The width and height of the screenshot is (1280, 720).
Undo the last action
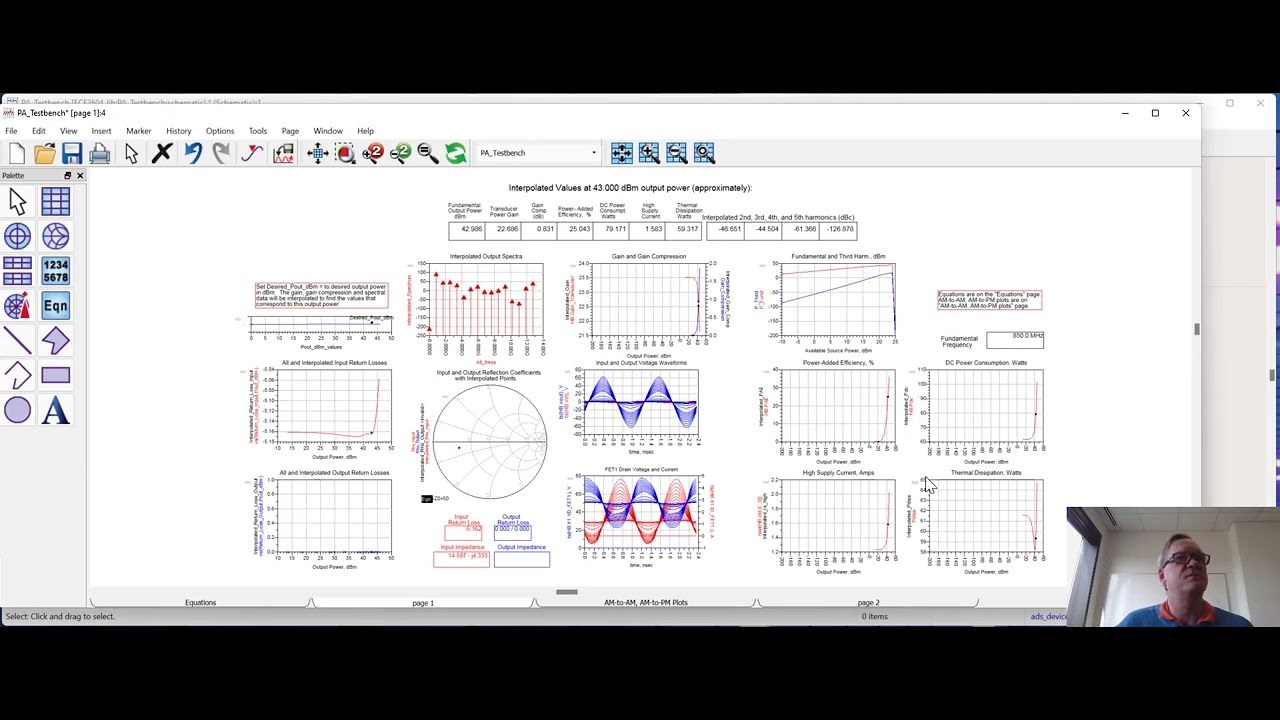pos(193,153)
